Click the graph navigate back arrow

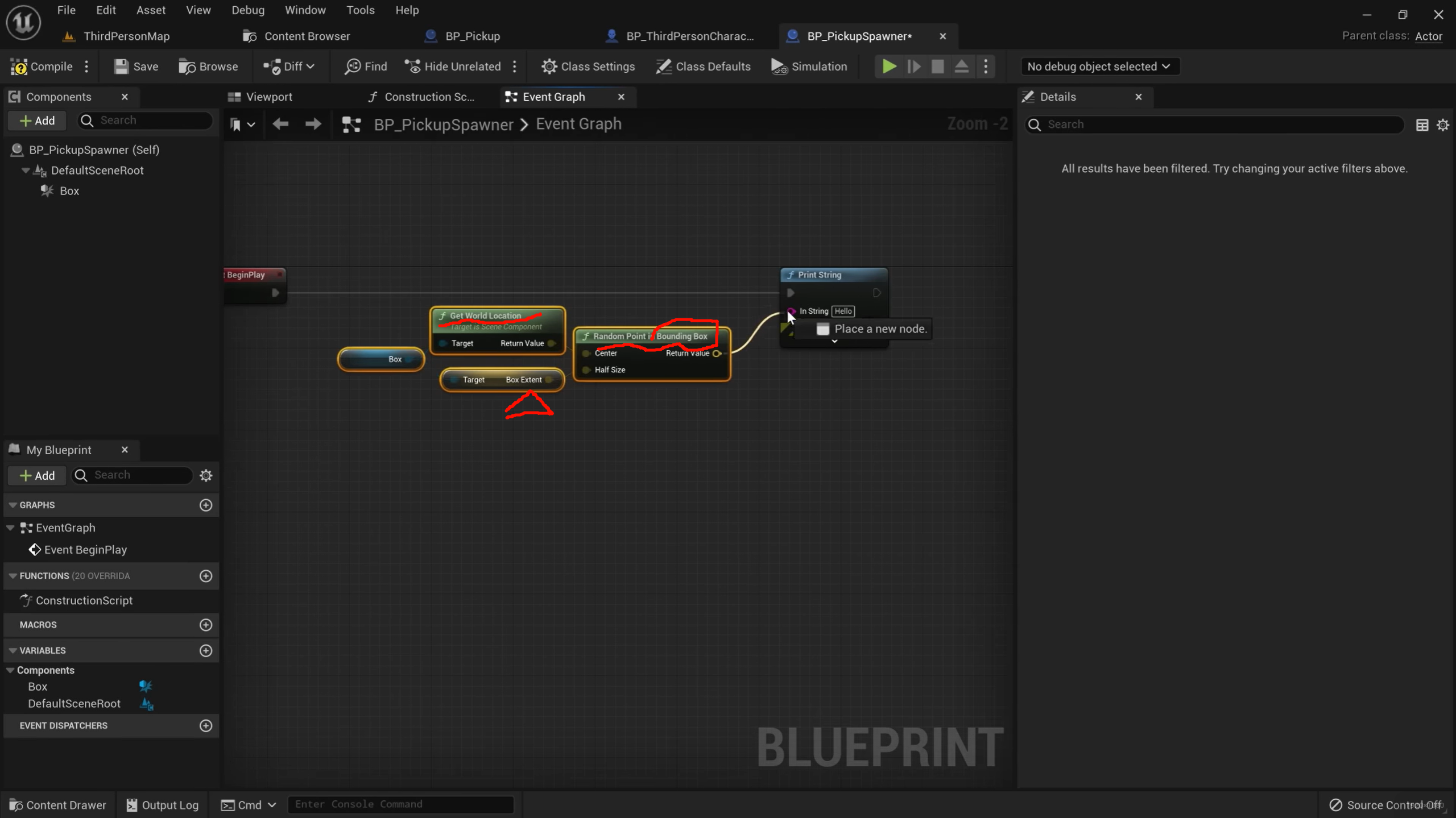(x=280, y=124)
